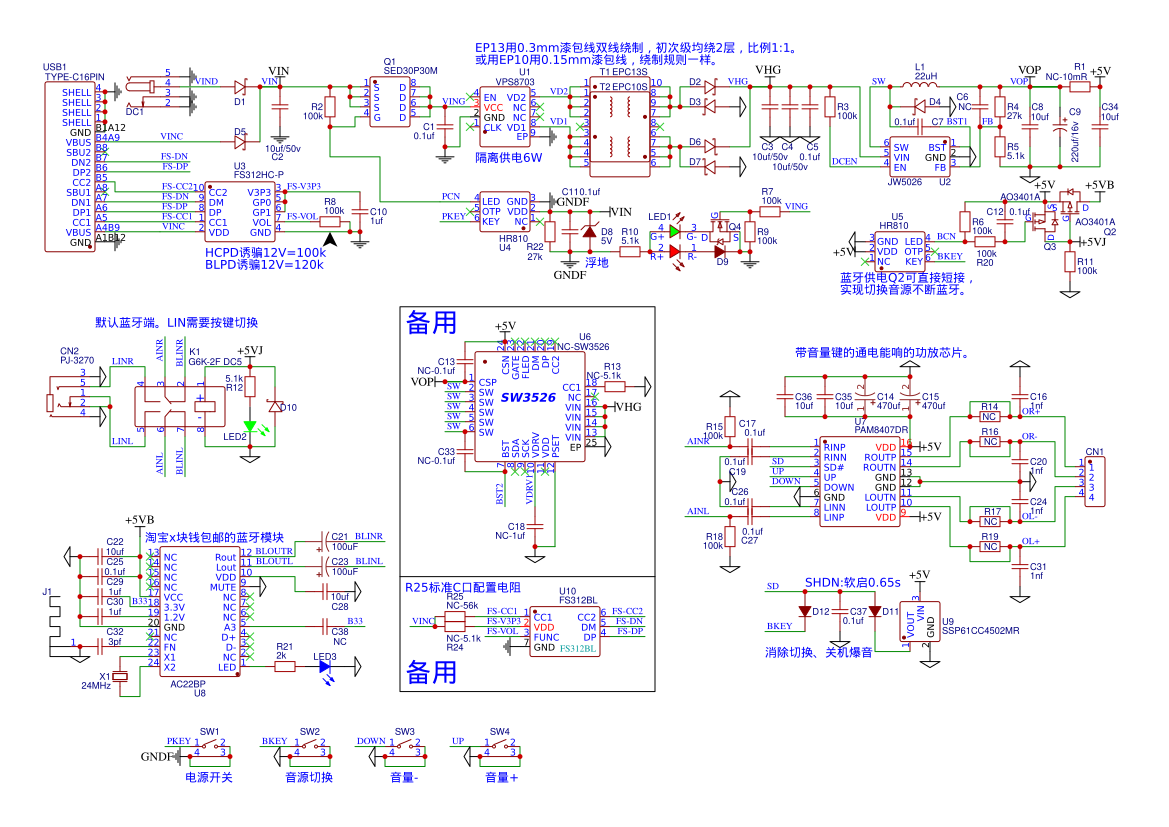Select the 消除切换、关机爆音 note
This screenshot has width=1169, height=827.
[819, 653]
